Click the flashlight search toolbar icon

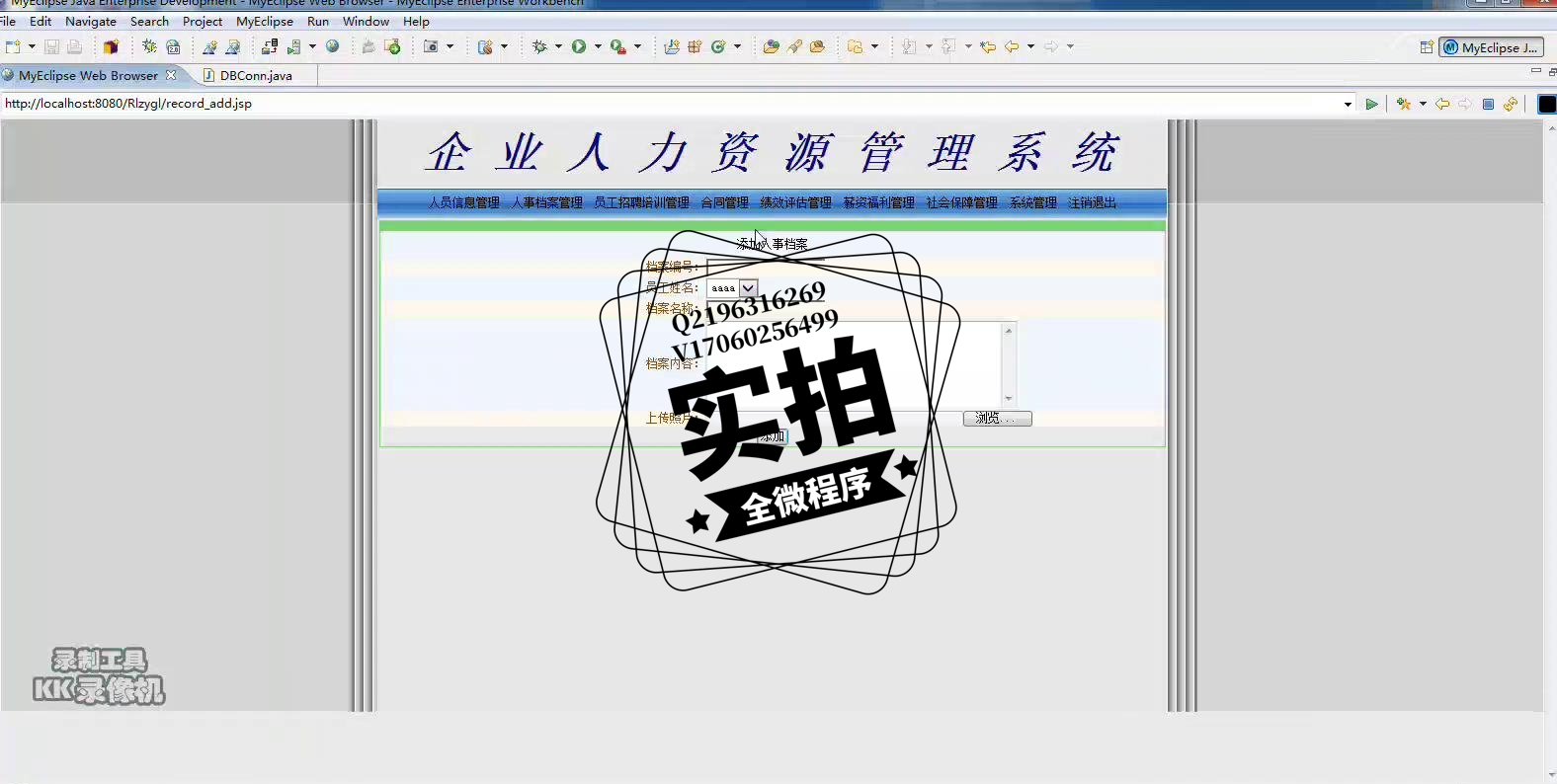[x=794, y=46]
